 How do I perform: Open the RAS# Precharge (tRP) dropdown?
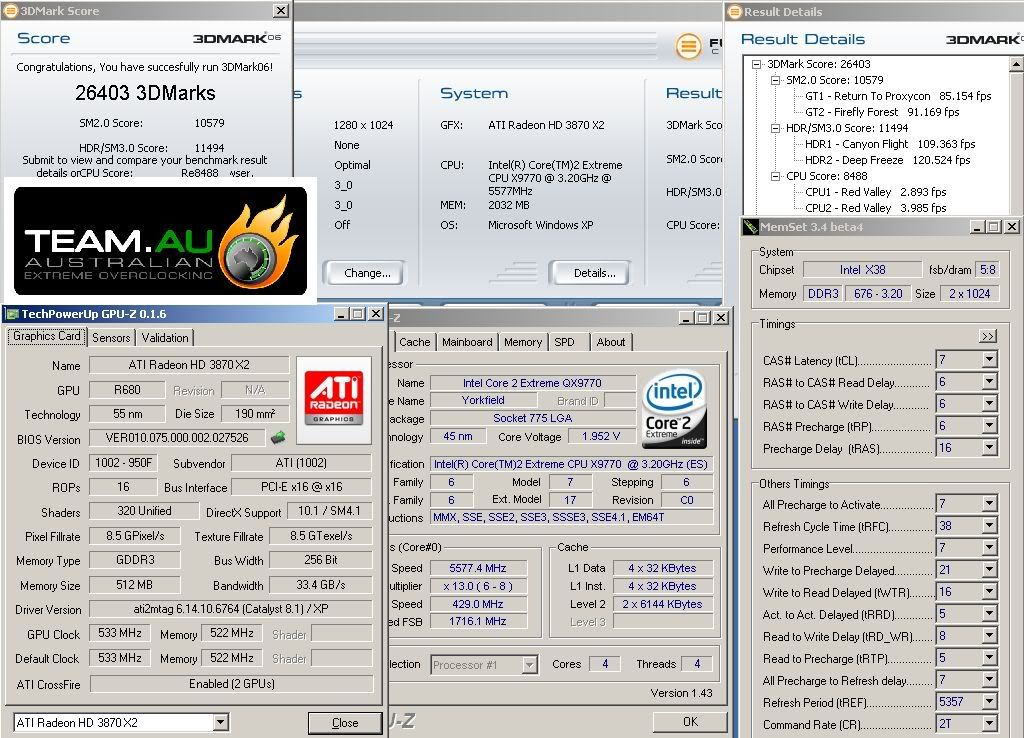coord(989,426)
